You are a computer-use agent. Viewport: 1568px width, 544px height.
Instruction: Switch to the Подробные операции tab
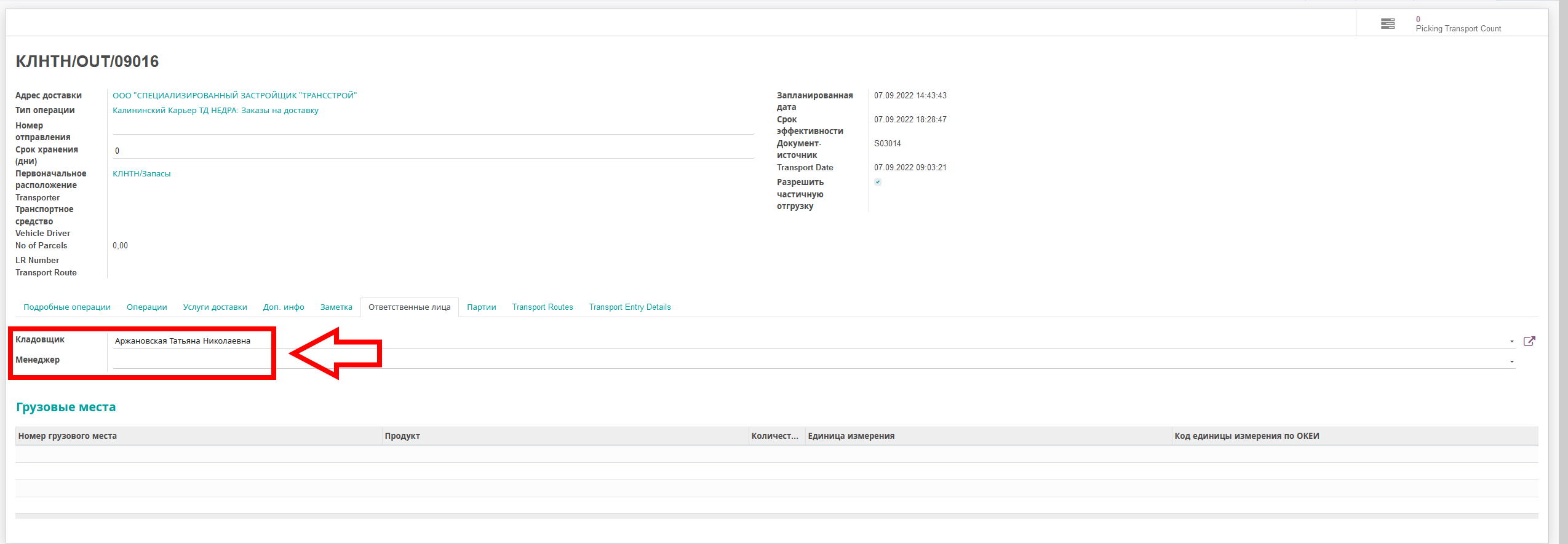[67, 307]
